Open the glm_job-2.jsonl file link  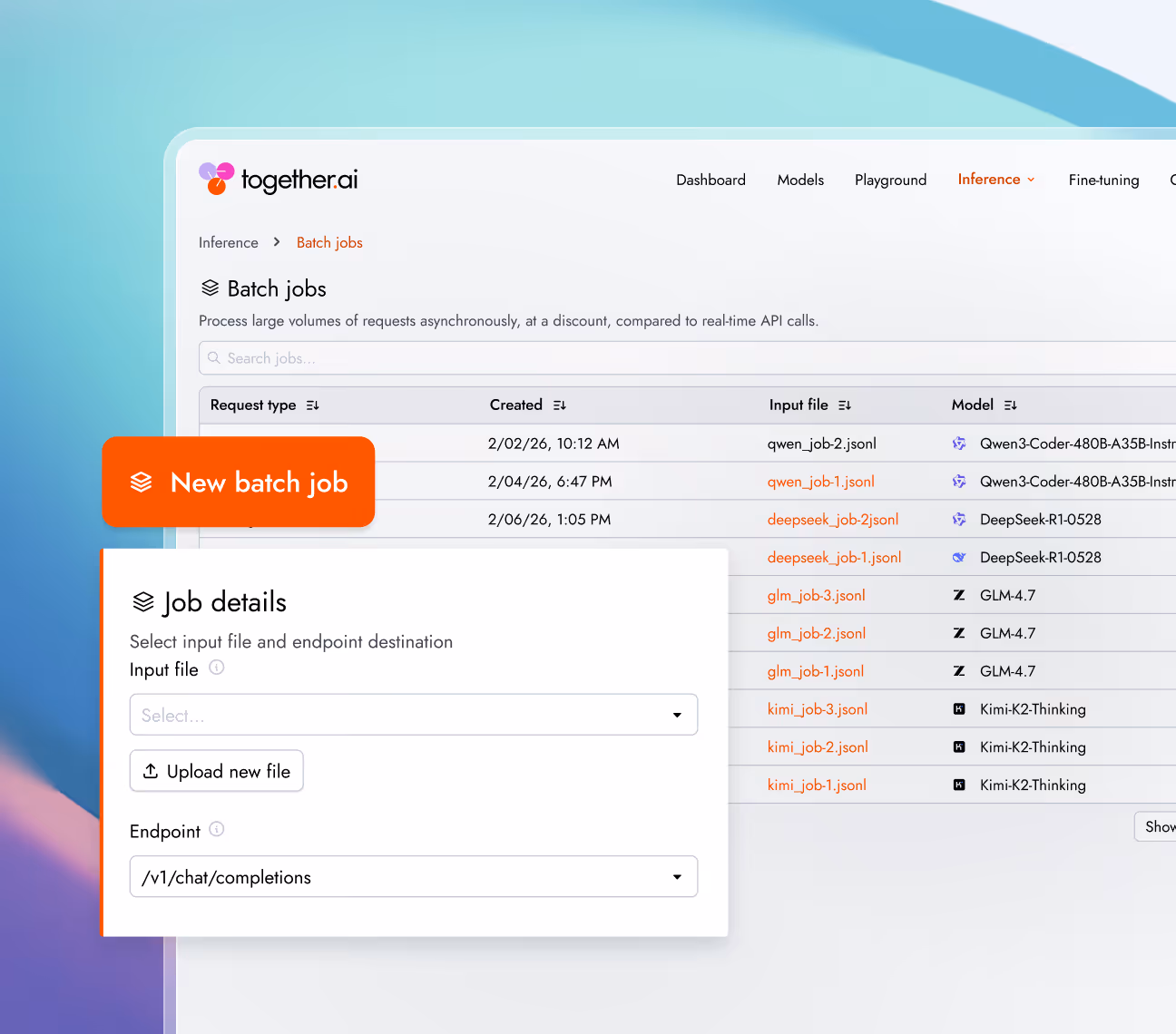(x=817, y=633)
